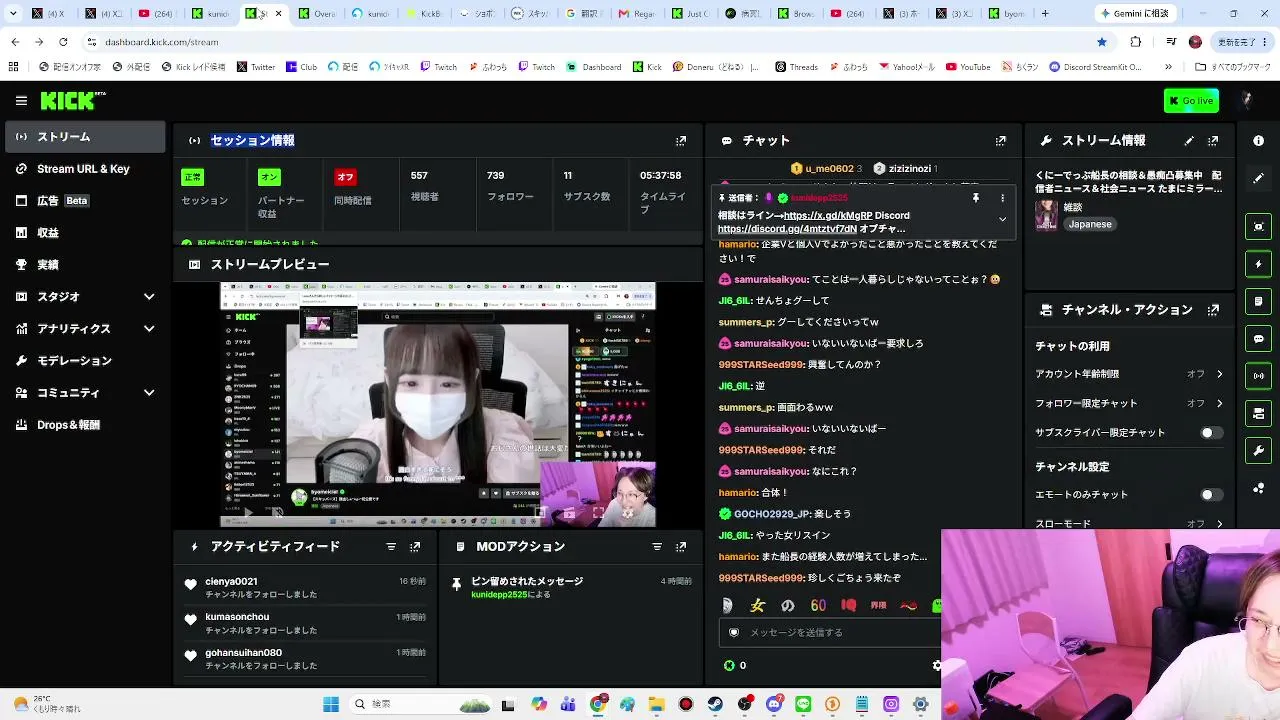Pop out the アクティビティフィード panel
Image resolution: width=1280 pixels, height=720 pixels.
pos(415,547)
